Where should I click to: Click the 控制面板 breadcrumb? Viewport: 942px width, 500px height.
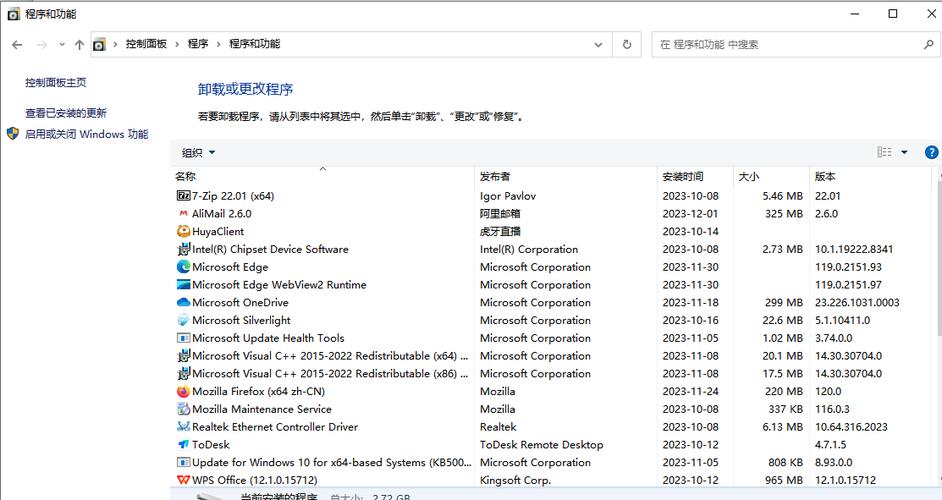click(x=146, y=44)
